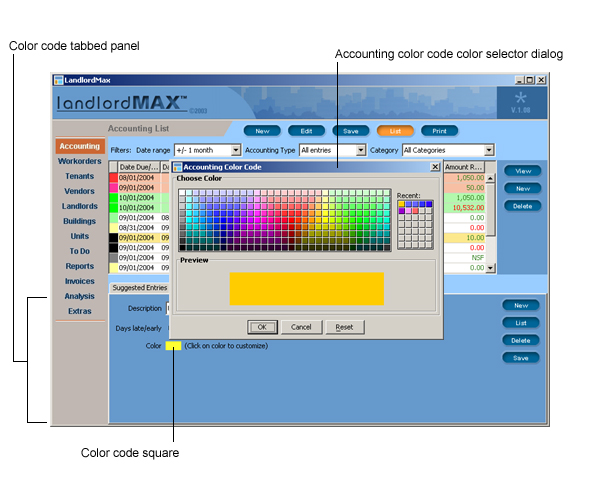Minimize the LandlordMax window
The image size is (600, 500).
[x=519, y=80]
